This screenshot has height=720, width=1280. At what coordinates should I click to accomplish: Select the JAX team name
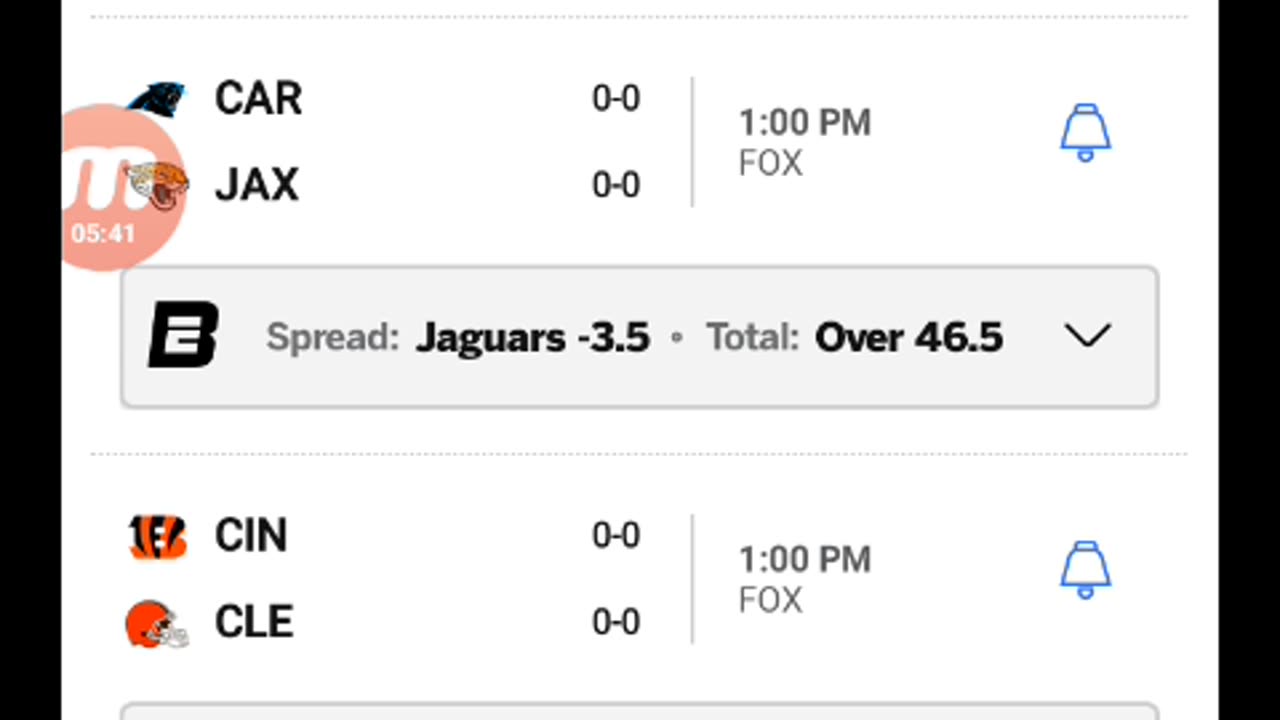coord(257,186)
